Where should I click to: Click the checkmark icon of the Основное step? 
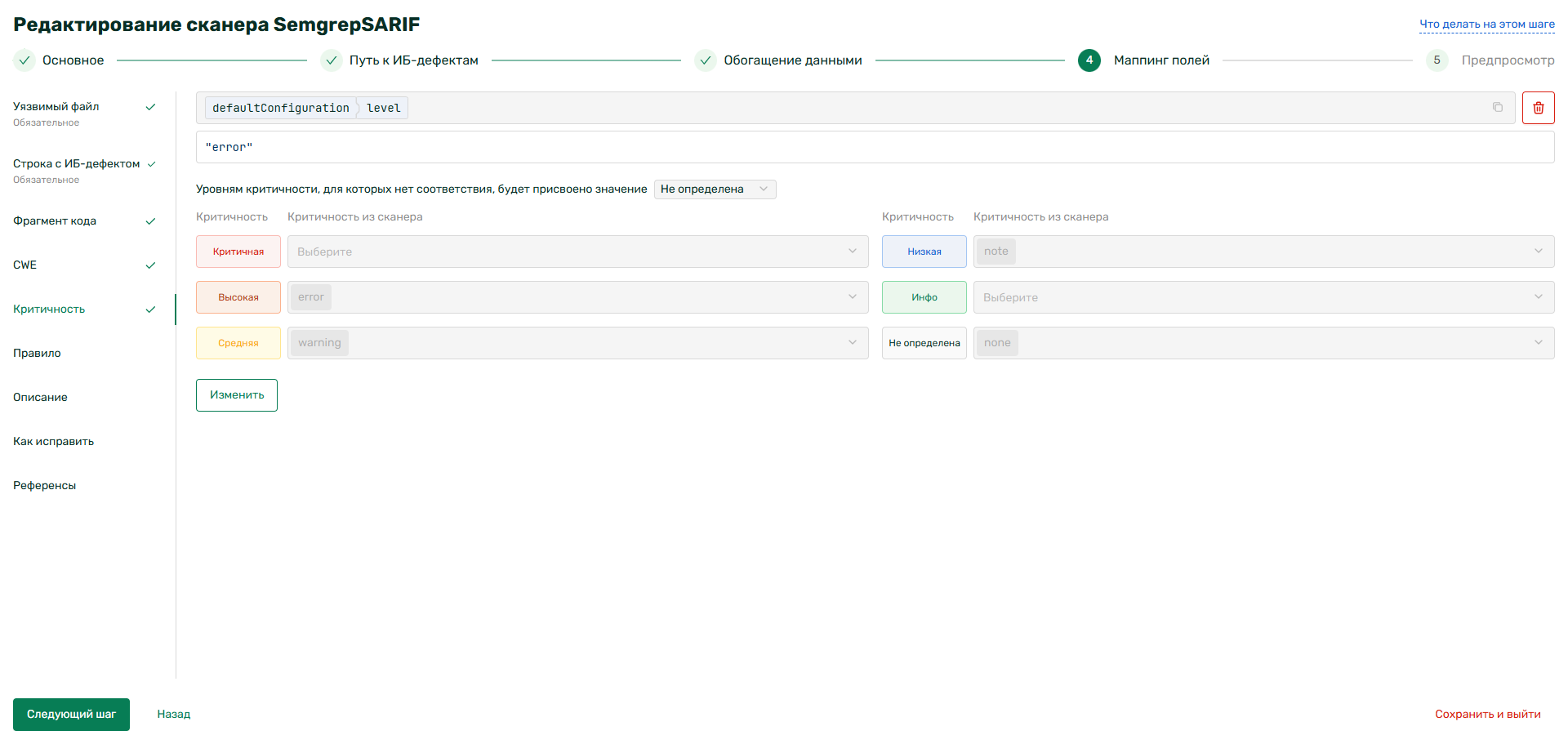click(x=24, y=60)
